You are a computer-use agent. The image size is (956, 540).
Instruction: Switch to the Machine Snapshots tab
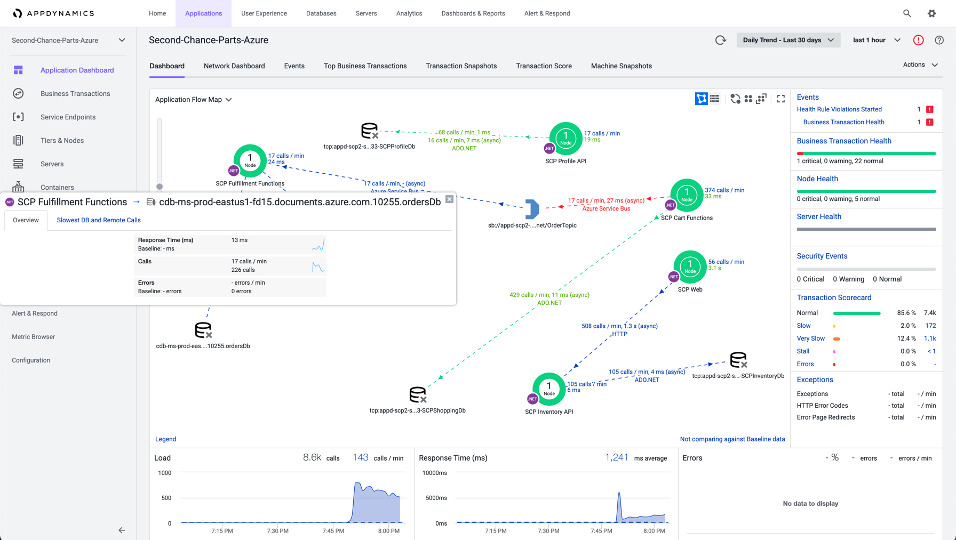point(621,66)
